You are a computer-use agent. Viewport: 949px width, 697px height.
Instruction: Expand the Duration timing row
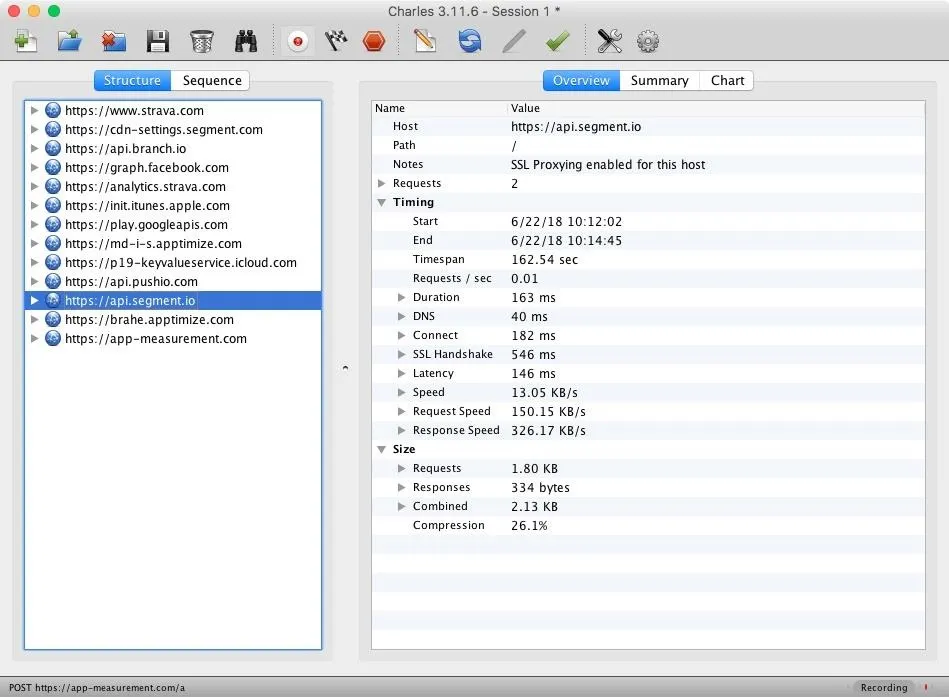tap(401, 297)
